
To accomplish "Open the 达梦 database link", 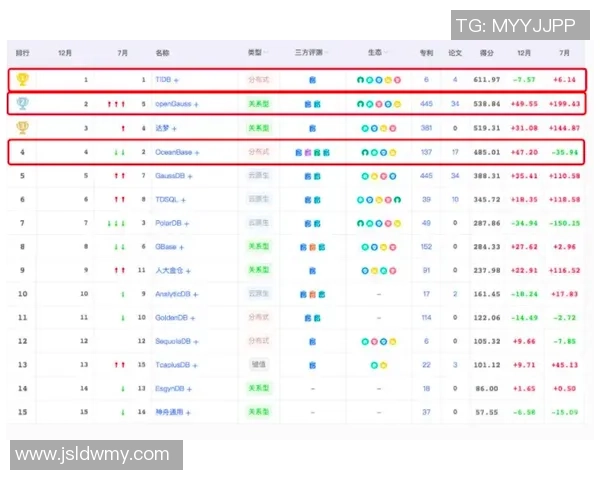I will pos(163,128).
